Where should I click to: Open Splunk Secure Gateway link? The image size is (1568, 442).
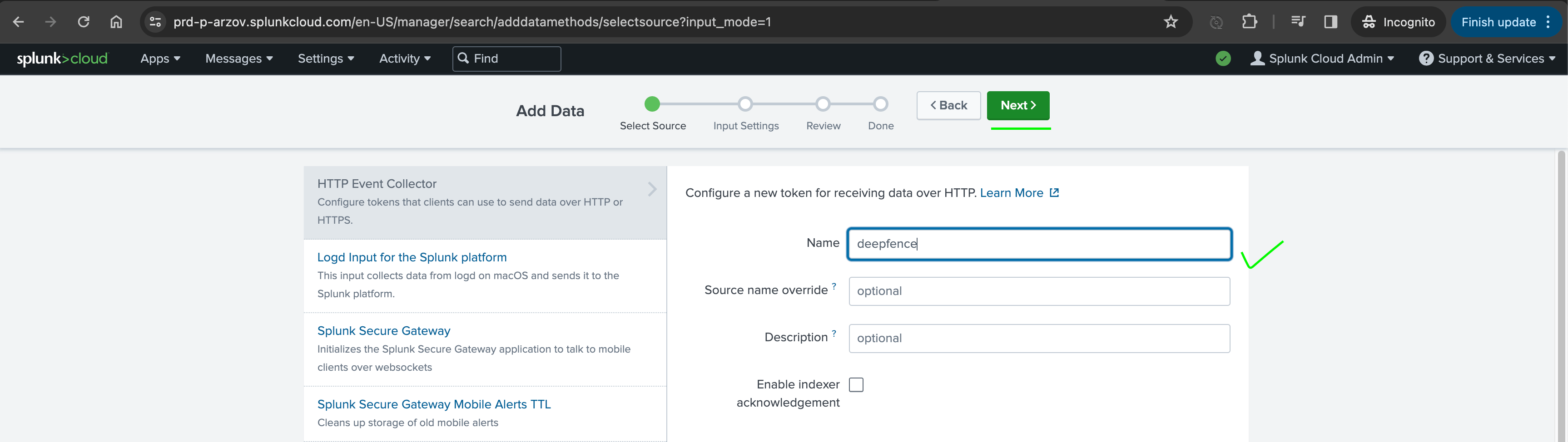point(383,331)
